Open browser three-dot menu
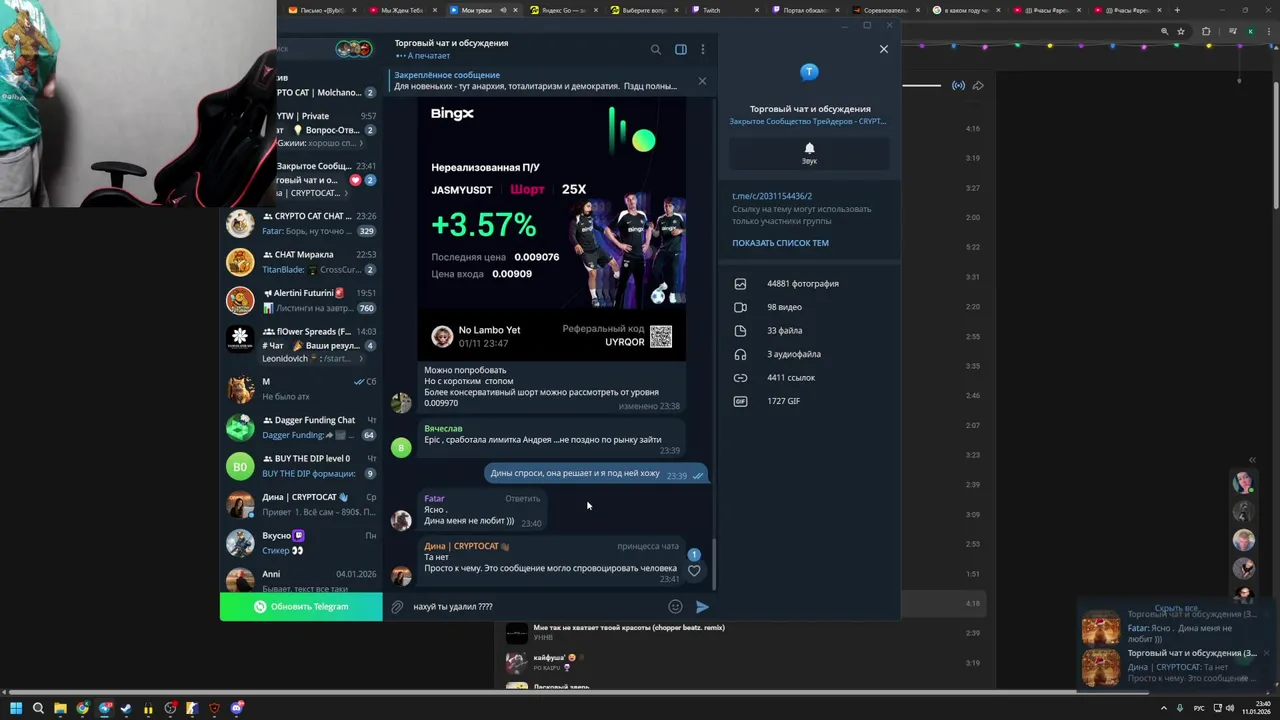The height and width of the screenshot is (720, 1280). (x=1267, y=31)
